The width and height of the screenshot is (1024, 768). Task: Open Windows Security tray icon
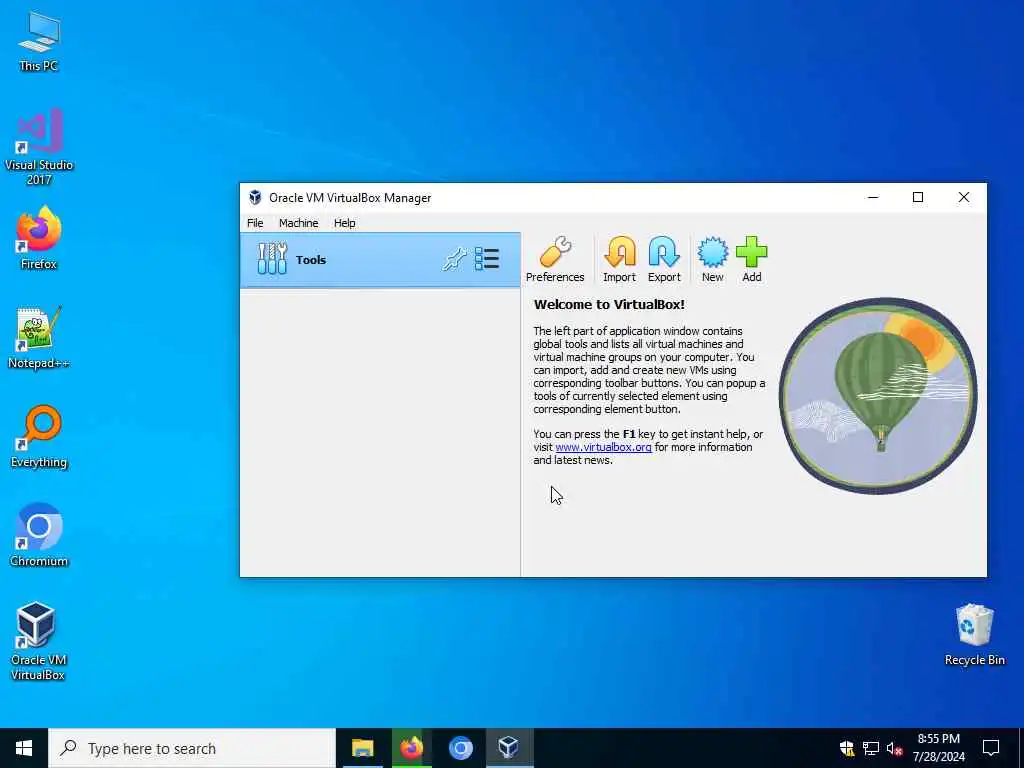(847, 748)
